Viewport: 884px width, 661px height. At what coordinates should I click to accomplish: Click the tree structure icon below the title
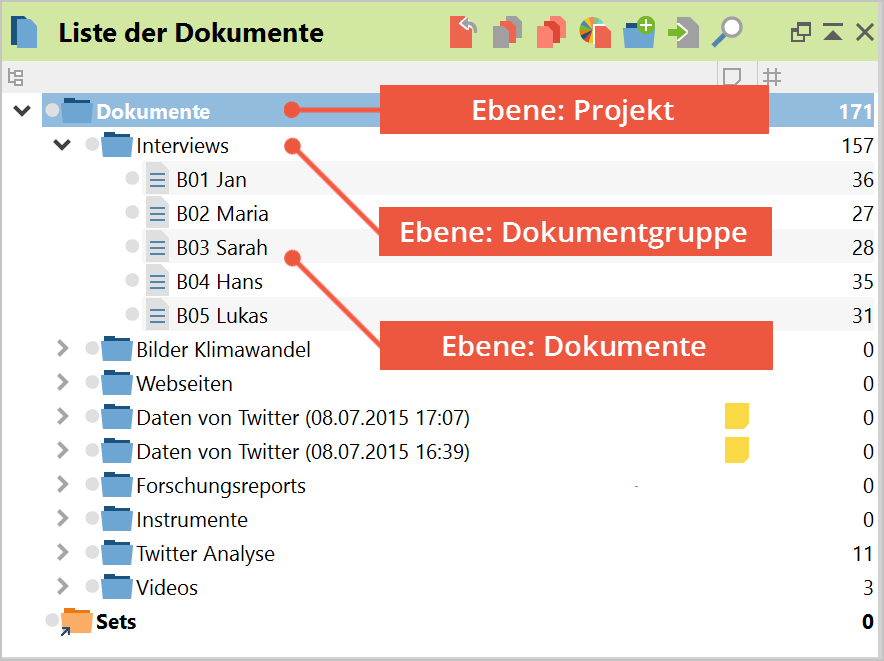pyautogui.click(x=16, y=77)
